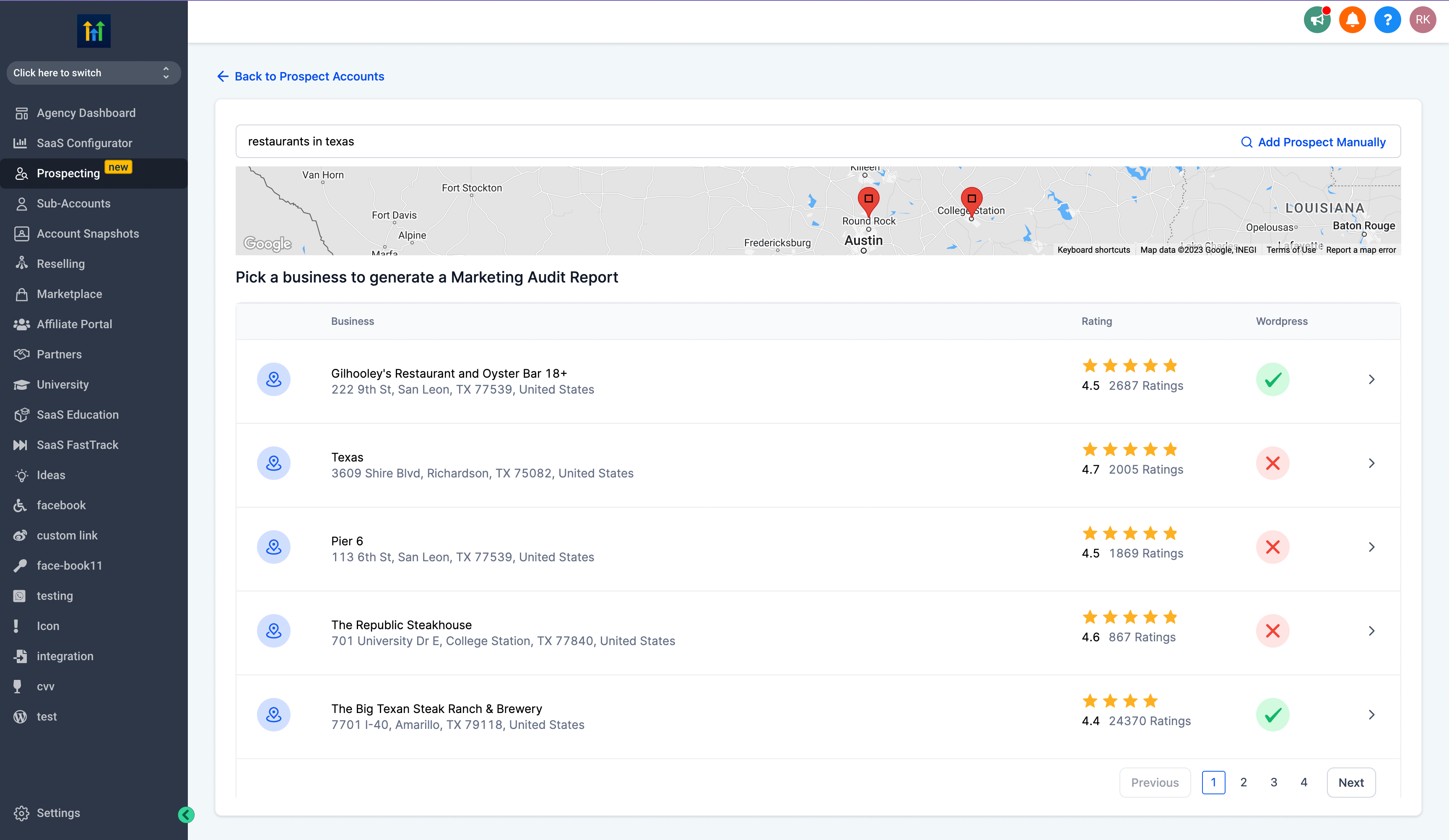Open the custom link sidebar item
This screenshot has height=840, width=1449.
[x=94, y=535]
